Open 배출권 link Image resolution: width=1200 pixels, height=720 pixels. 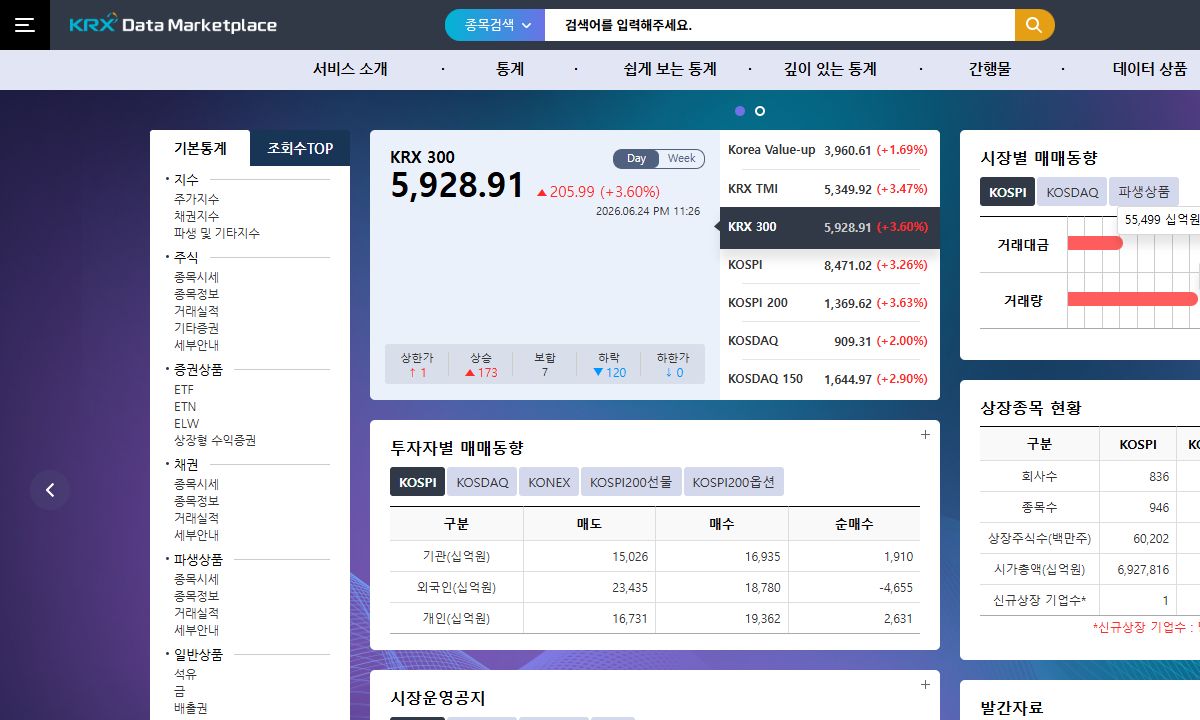pyautogui.click(x=191, y=708)
